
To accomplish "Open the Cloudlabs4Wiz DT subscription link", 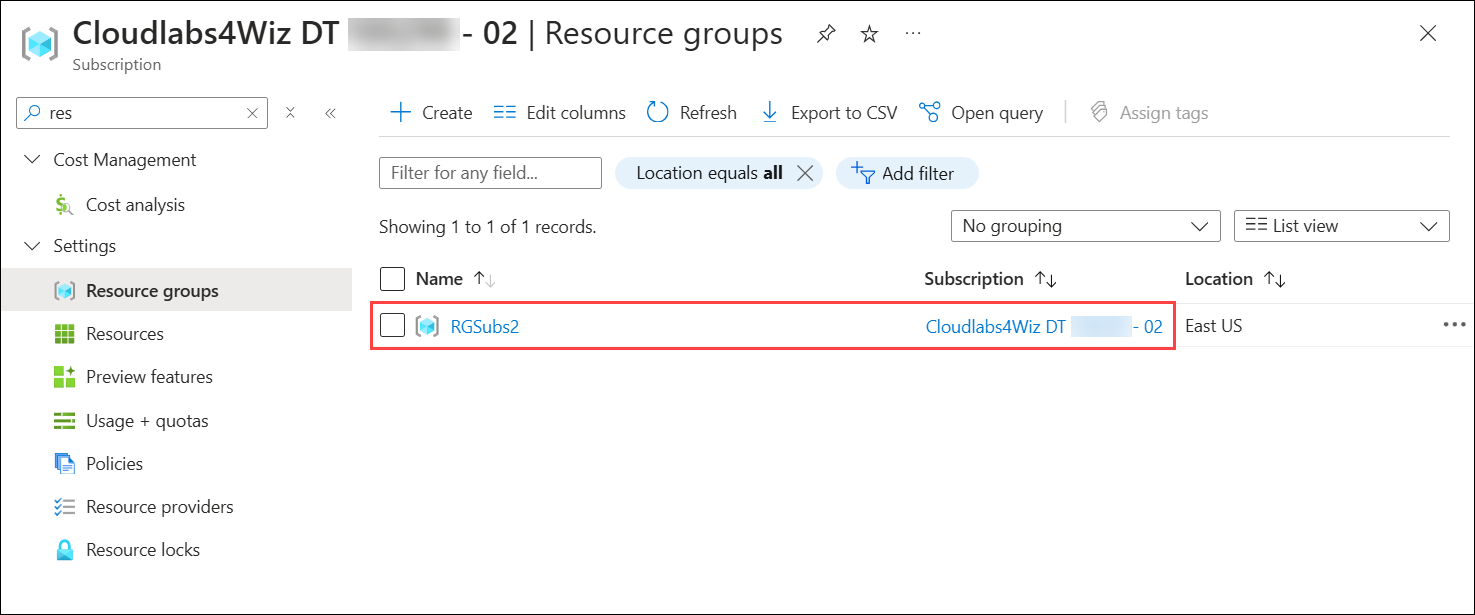I will click(1044, 326).
